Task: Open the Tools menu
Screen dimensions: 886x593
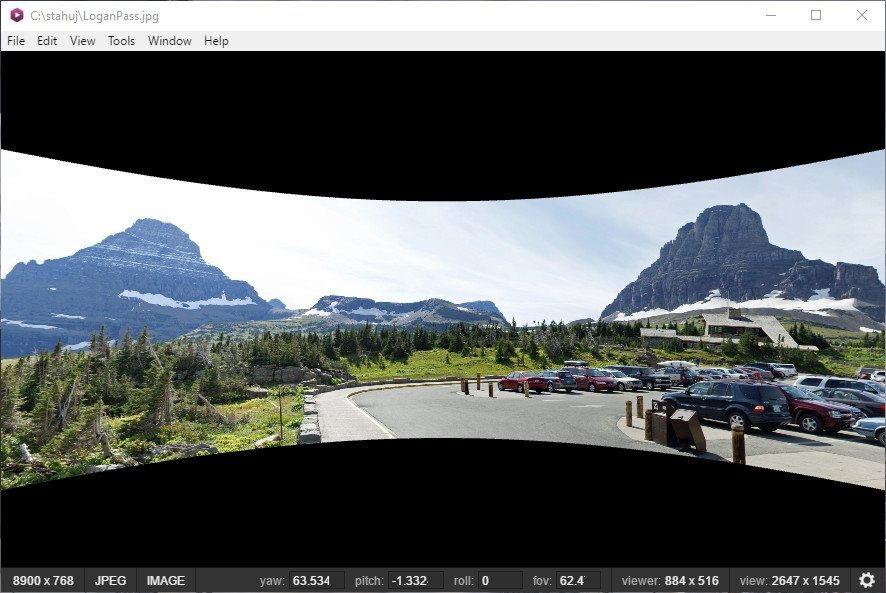Action: pyautogui.click(x=121, y=41)
